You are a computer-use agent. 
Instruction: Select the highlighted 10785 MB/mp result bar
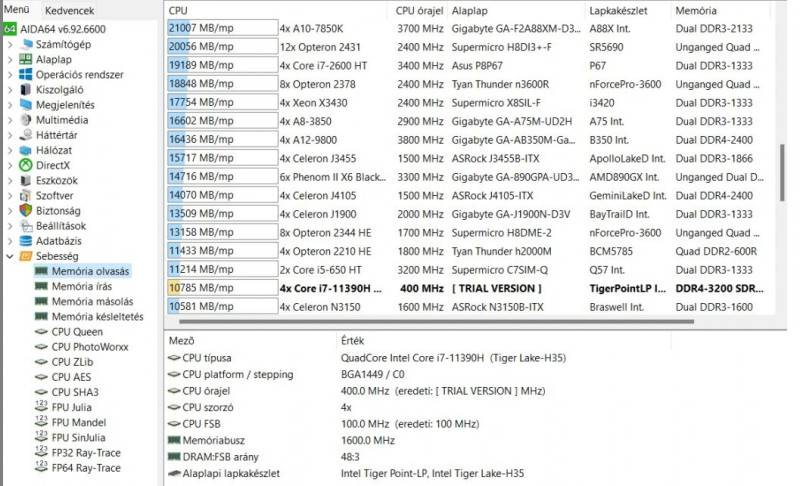[222, 288]
